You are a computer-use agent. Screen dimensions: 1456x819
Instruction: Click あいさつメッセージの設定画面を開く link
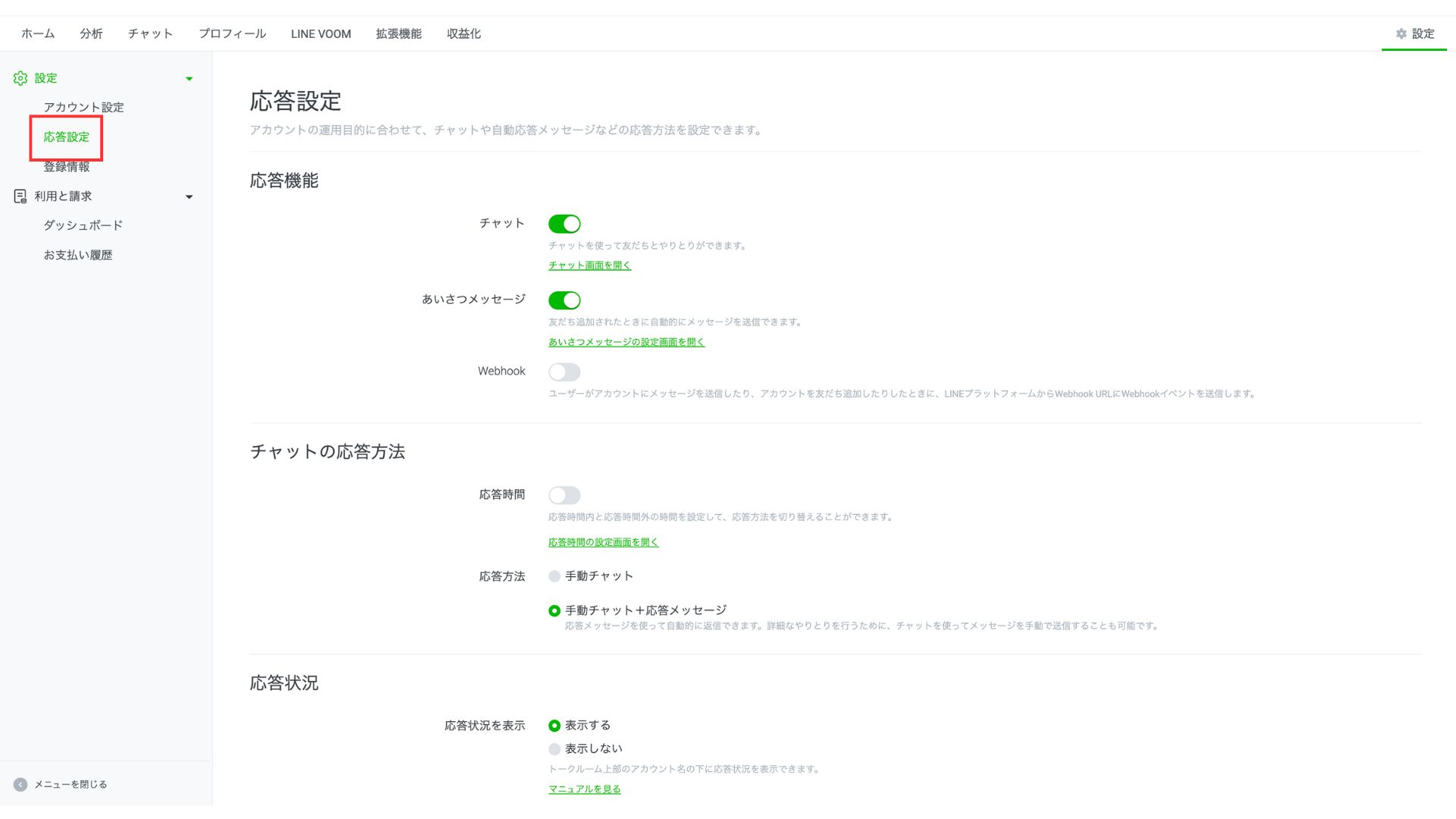pyautogui.click(x=626, y=342)
